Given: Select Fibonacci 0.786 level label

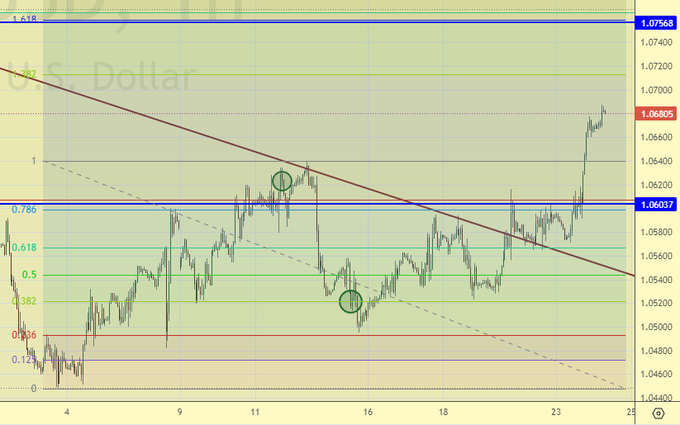Looking at the screenshot, I should 25,210.
